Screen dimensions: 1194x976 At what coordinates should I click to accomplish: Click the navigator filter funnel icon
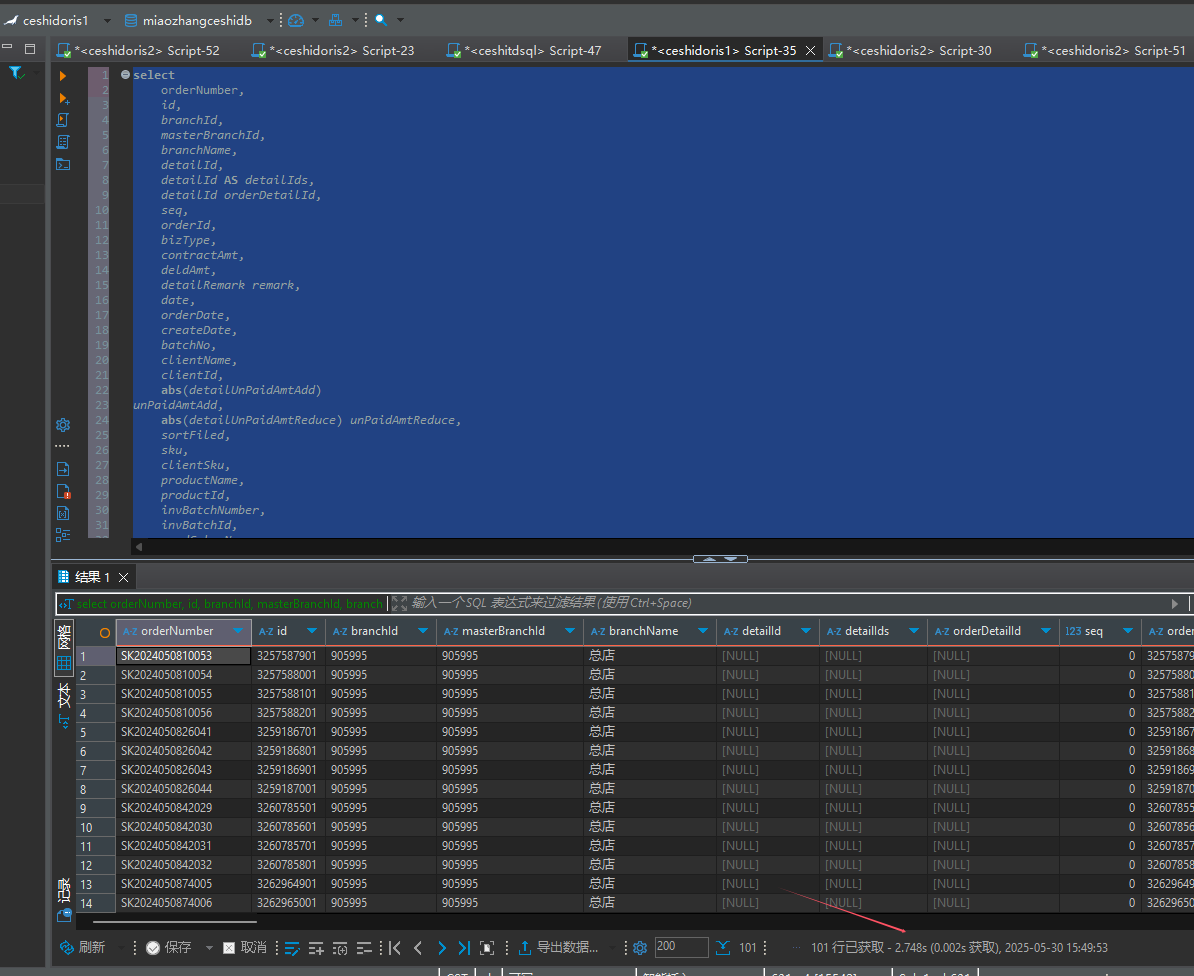click(x=16, y=72)
